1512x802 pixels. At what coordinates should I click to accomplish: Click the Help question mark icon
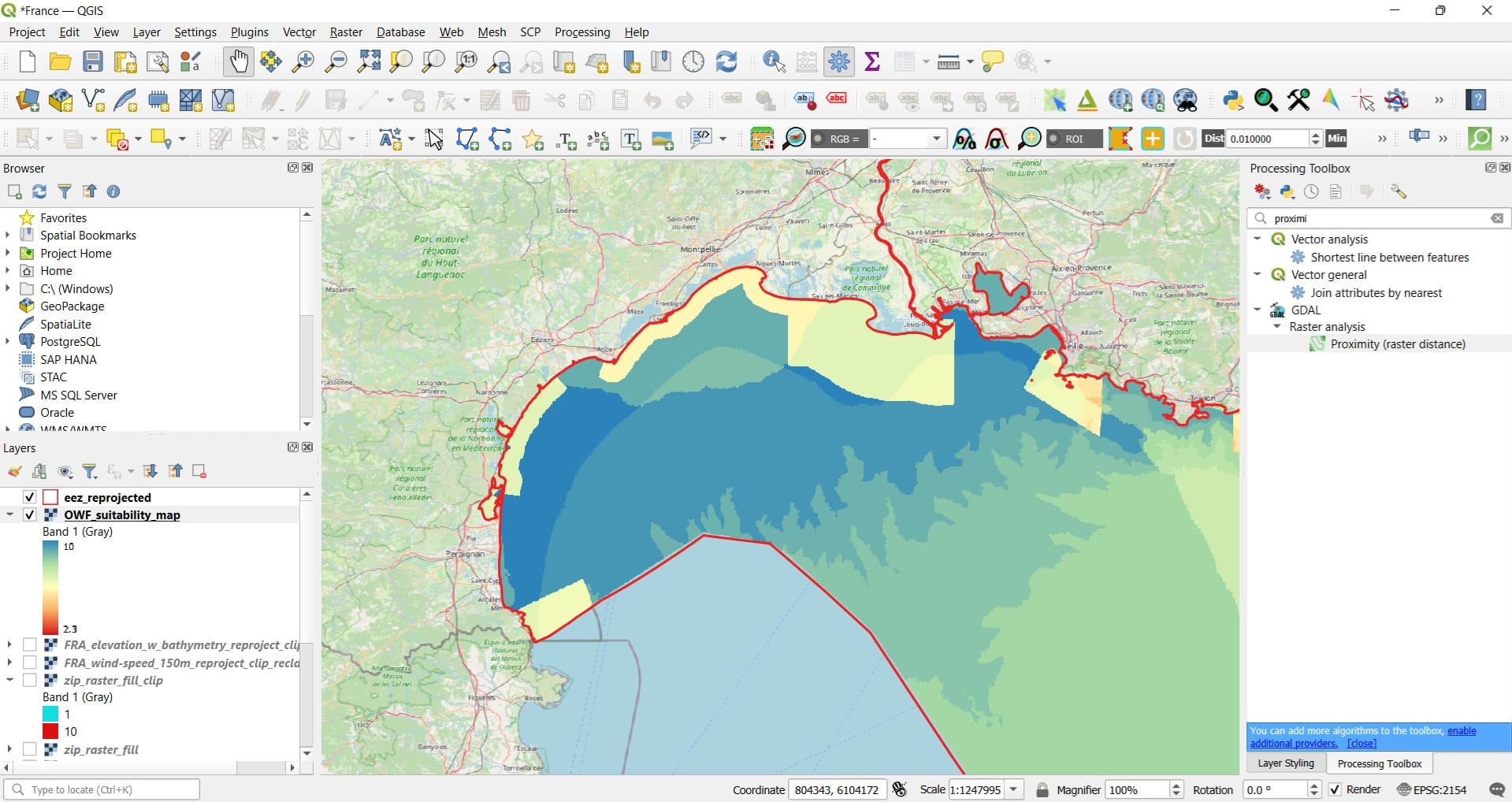point(1477,100)
